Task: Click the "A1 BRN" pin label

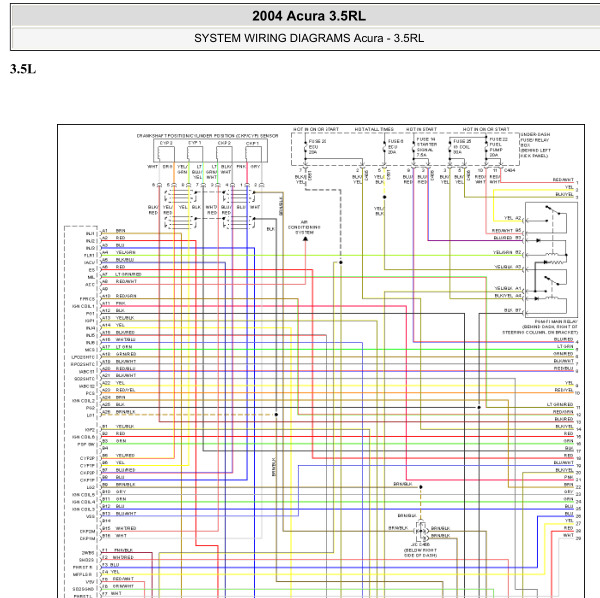Action: (x=114, y=231)
